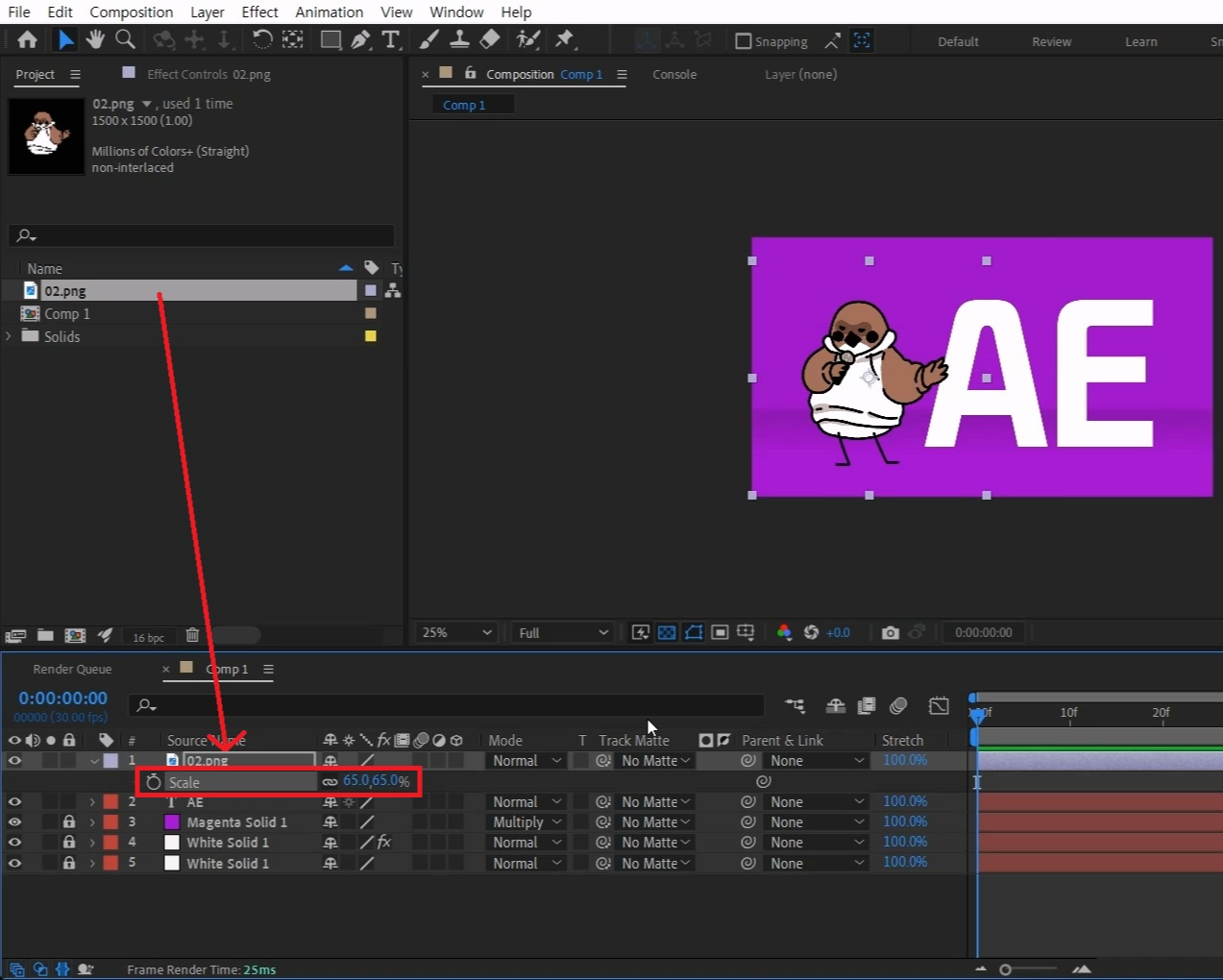This screenshot has width=1223, height=980.
Task: Click New Folder icon in Project panel
Action: click(x=45, y=635)
